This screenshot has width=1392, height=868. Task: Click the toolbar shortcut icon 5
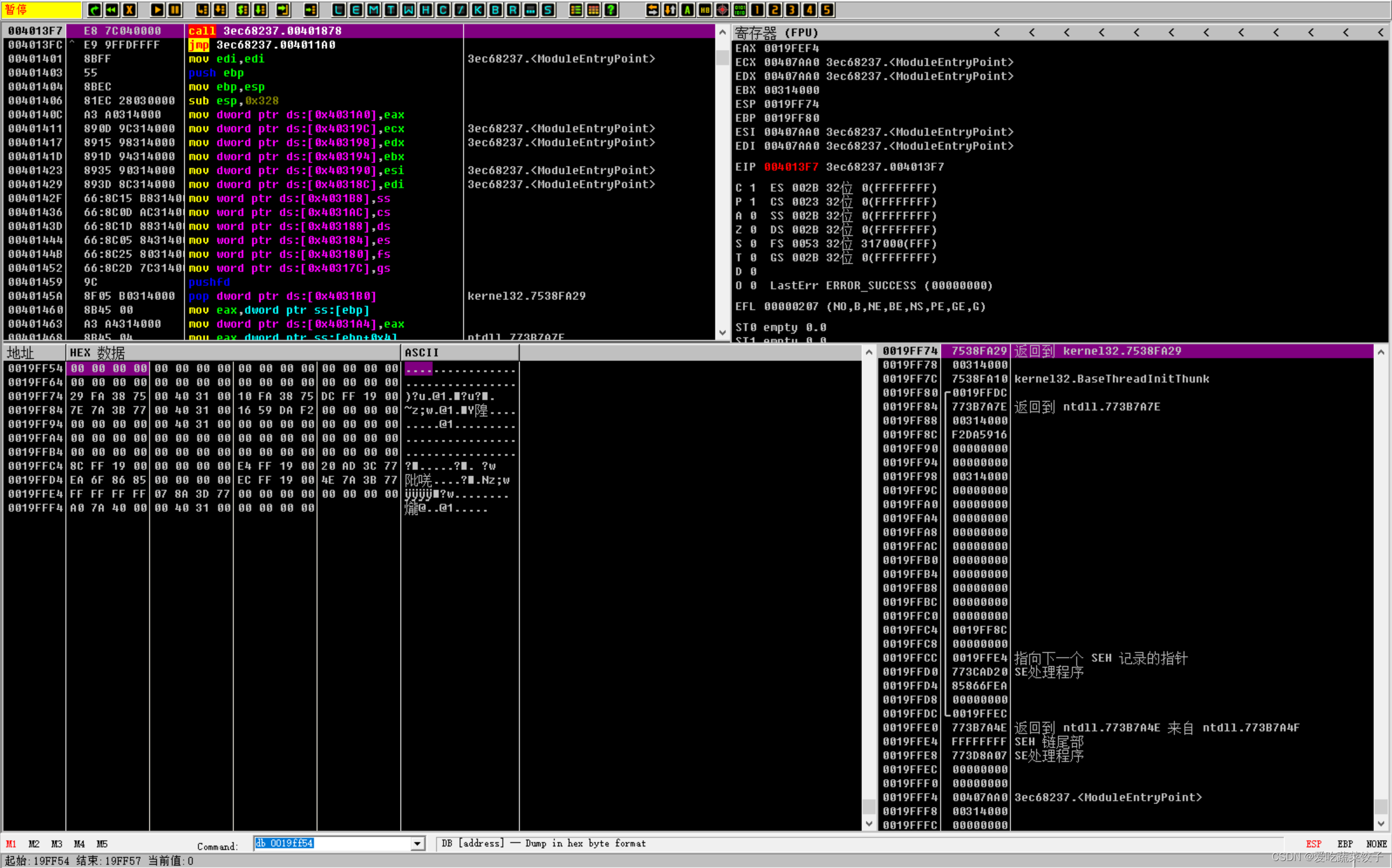click(x=827, y=9)
